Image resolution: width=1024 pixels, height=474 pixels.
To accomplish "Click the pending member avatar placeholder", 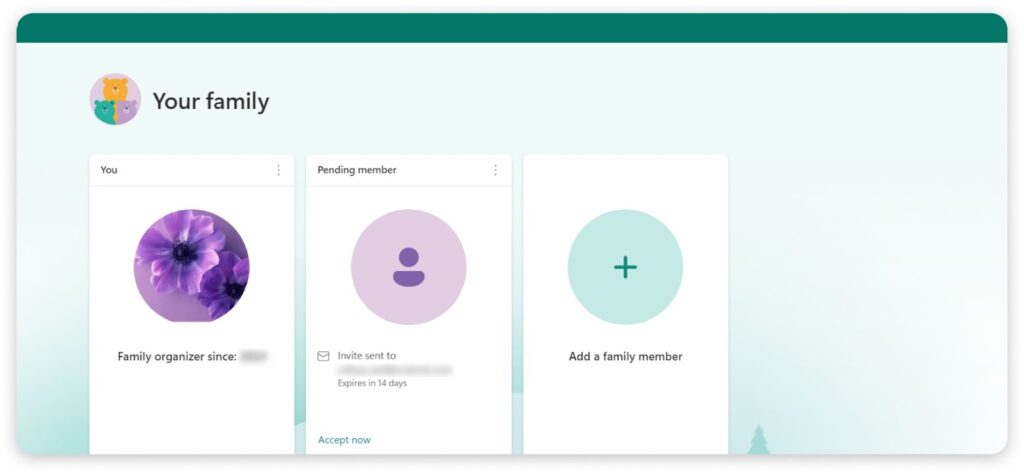I will (408, 266).
